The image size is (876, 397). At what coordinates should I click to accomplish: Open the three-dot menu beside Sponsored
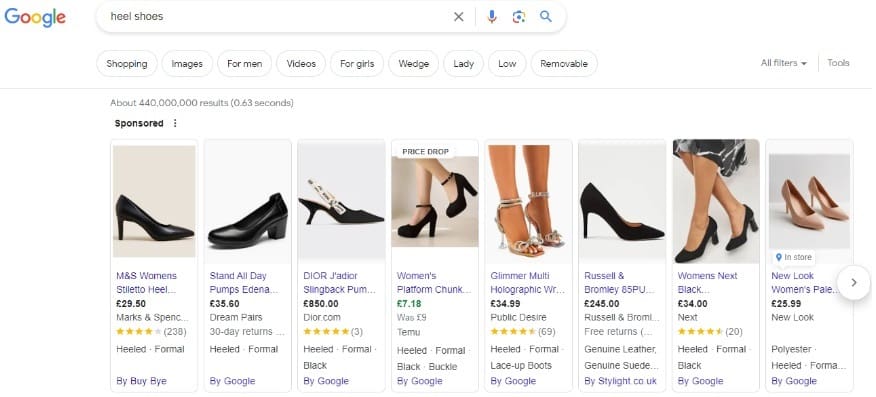[175, 123]
